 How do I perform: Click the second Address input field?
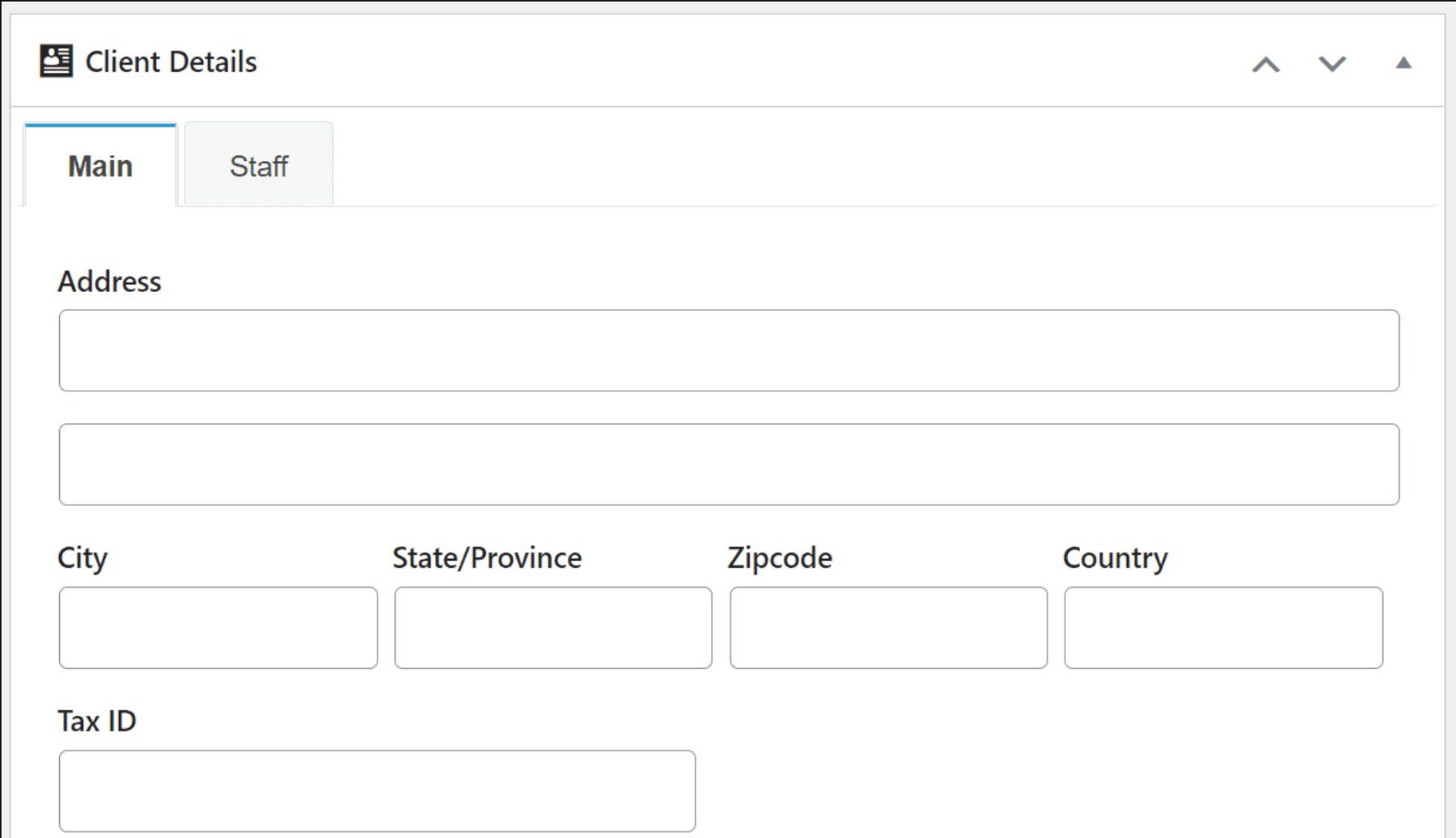[728, 463]
